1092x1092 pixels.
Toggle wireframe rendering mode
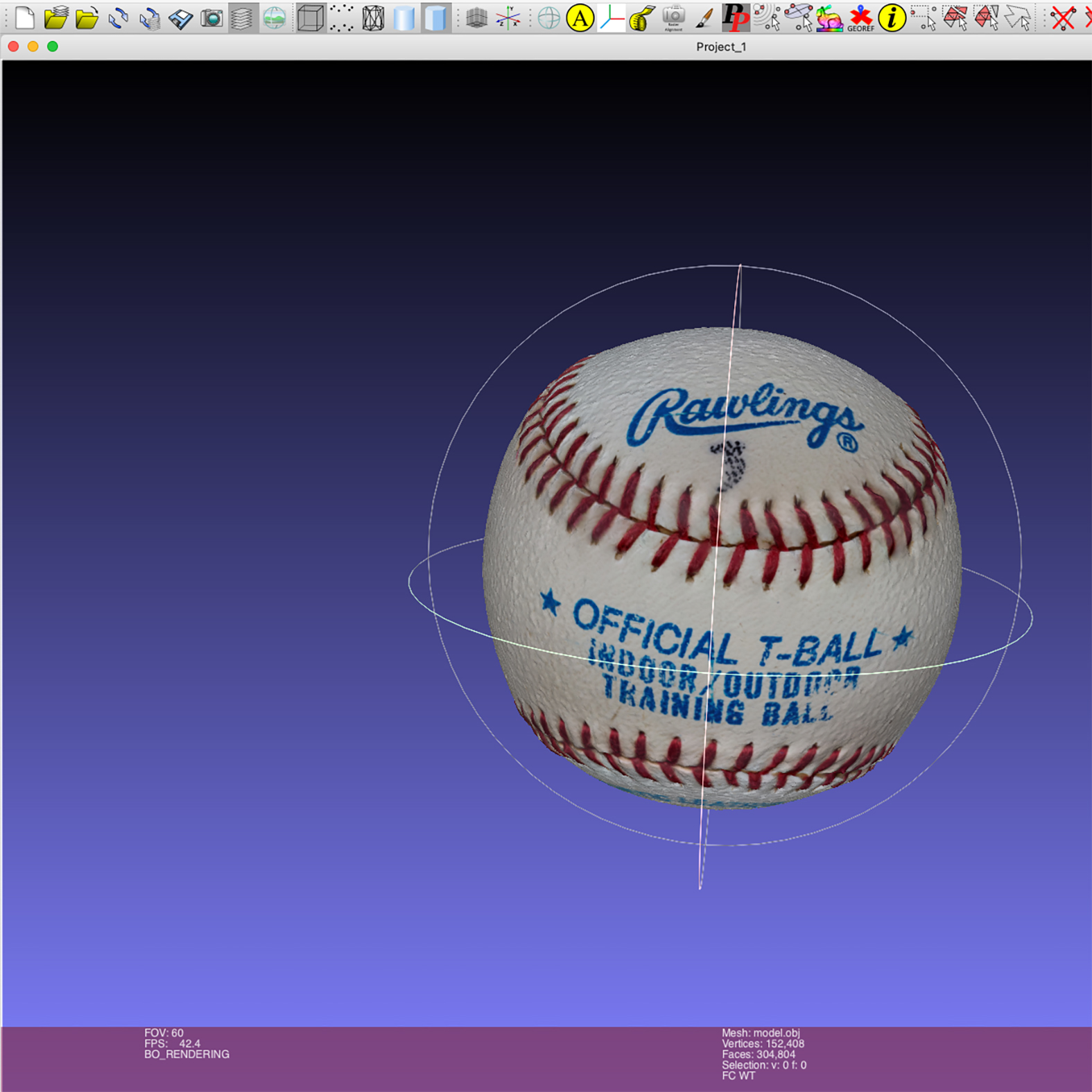click(373, 18)
